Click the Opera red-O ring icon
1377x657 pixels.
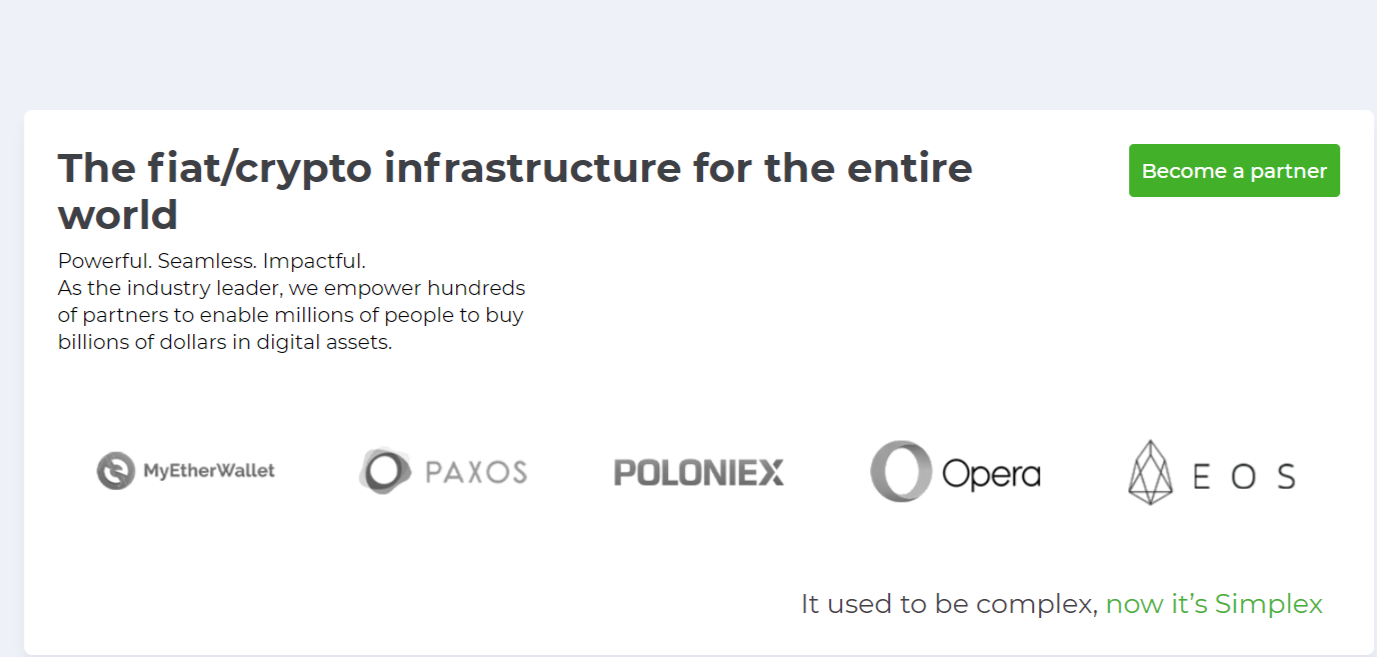click(x=901, y=471)
